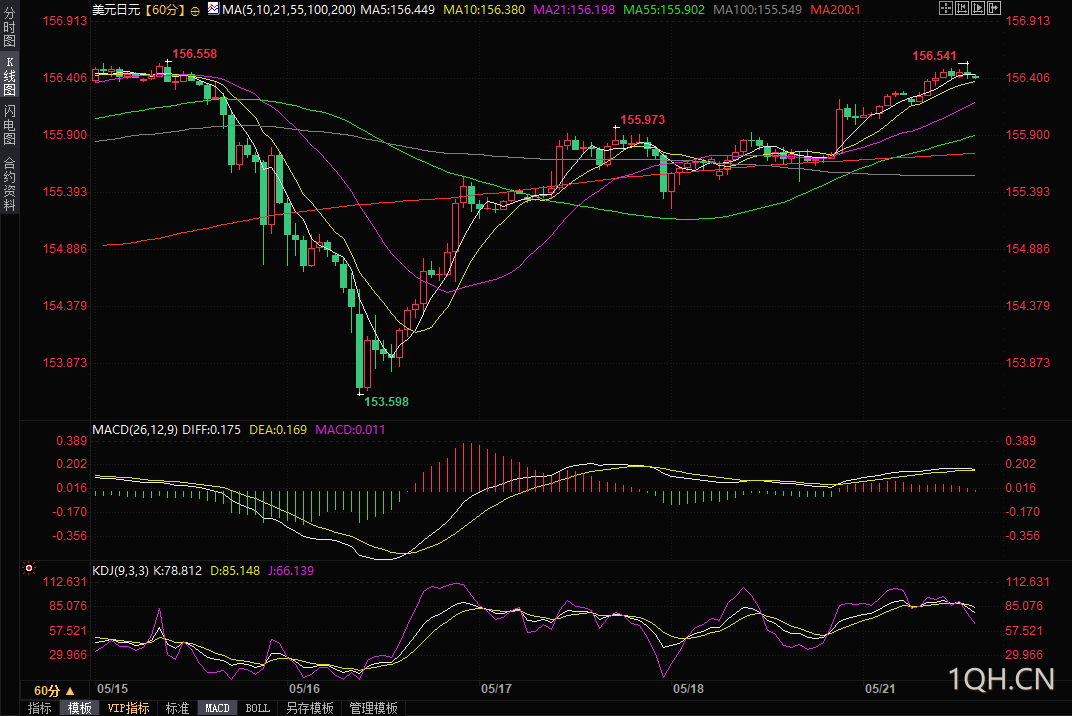
Task: Click the MA21:156.198 value
Action: 574,10
